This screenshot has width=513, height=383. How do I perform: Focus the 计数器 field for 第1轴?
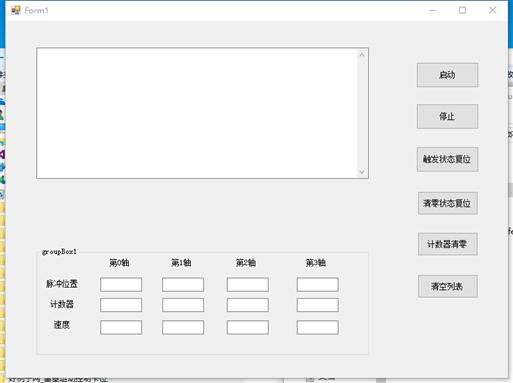click(x=183, y=305)
